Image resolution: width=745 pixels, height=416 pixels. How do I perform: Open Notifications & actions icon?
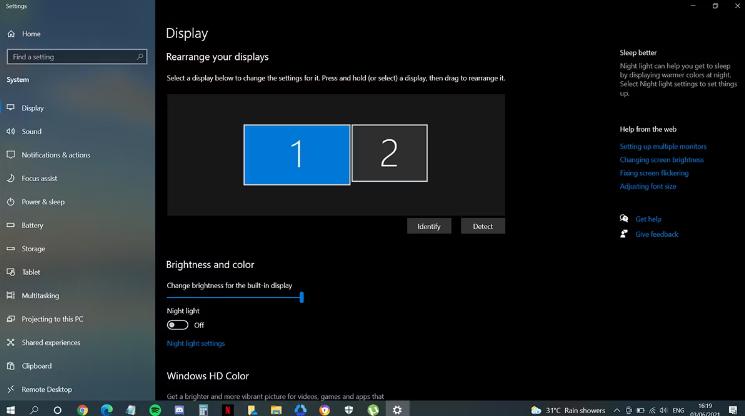click(x=10, y=155)
